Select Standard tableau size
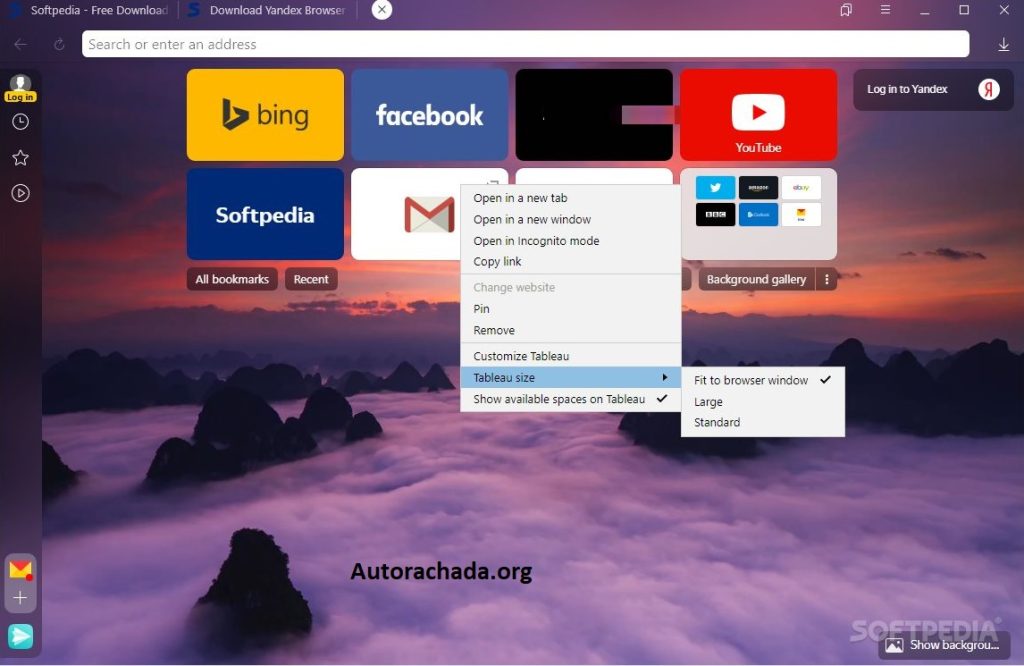This screenshot has height=666, width=1024. (x=763, y=422)
